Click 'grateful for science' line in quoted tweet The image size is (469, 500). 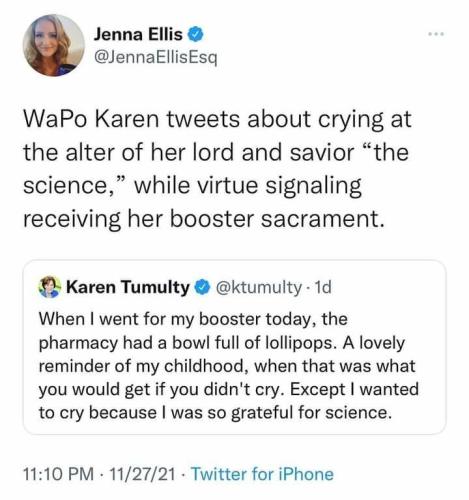coord(215,413)
